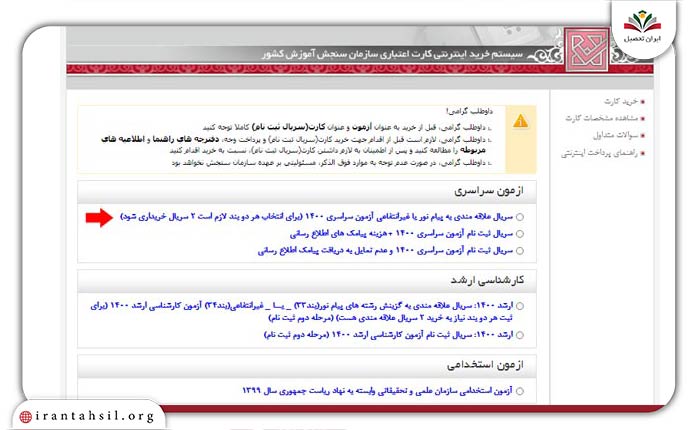Open مشاهده مشخصات کارت in the sidebar
The height and width of the screenshot is (430, 700).
click(601, 118)
